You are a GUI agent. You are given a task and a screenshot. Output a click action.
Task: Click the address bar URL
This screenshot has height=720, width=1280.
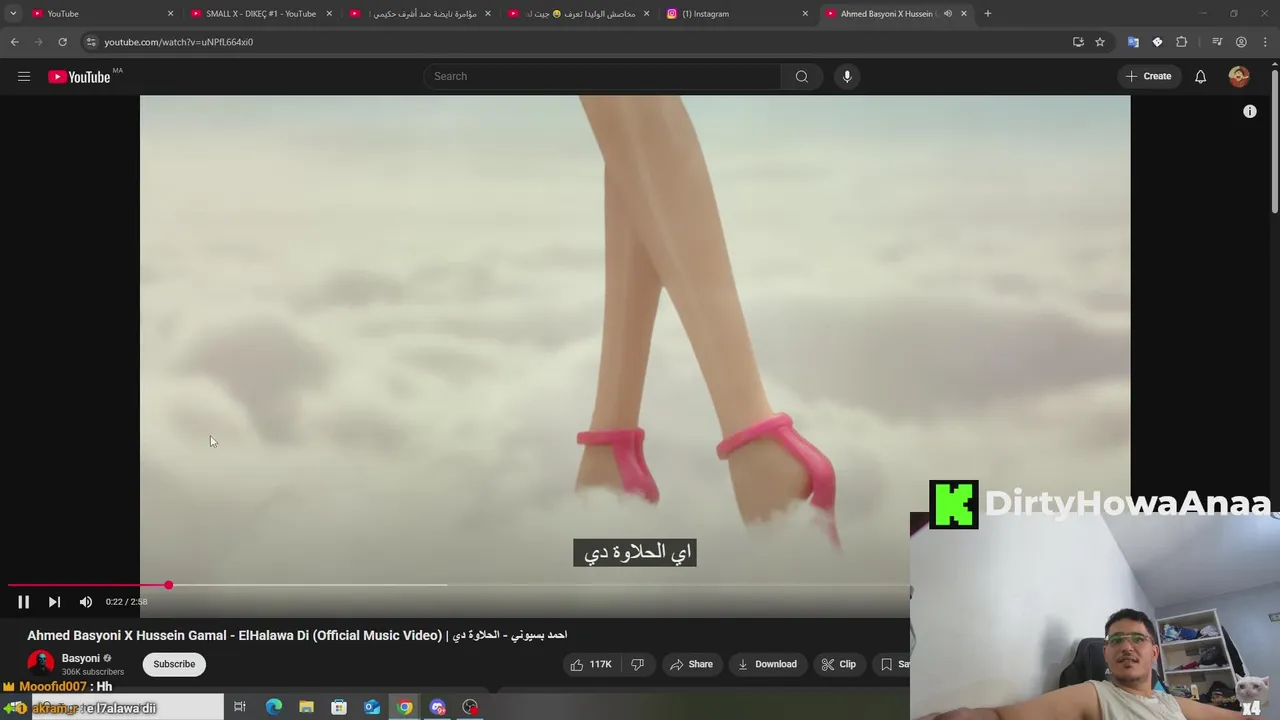point(179,42)
